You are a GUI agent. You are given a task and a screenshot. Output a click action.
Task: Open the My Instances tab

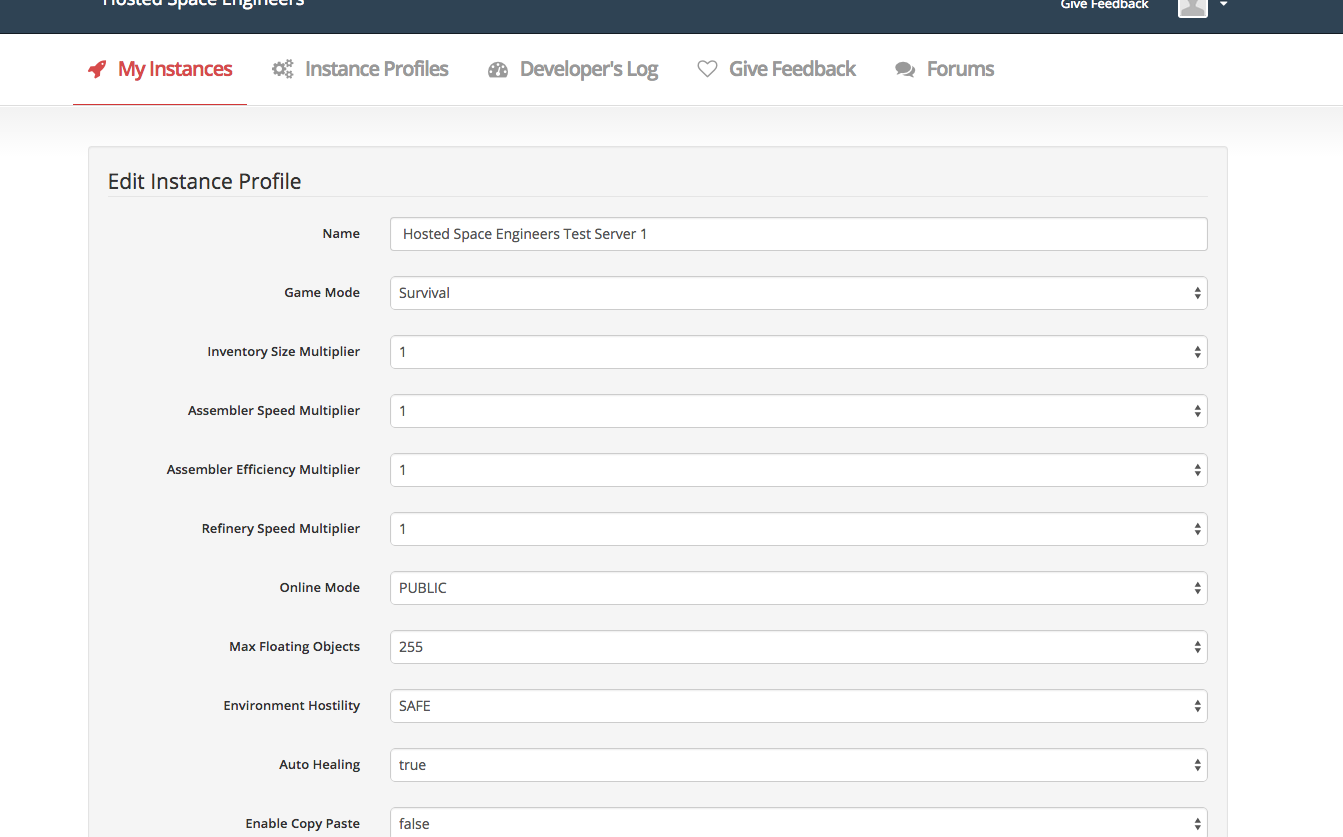(x=160, y=69)
